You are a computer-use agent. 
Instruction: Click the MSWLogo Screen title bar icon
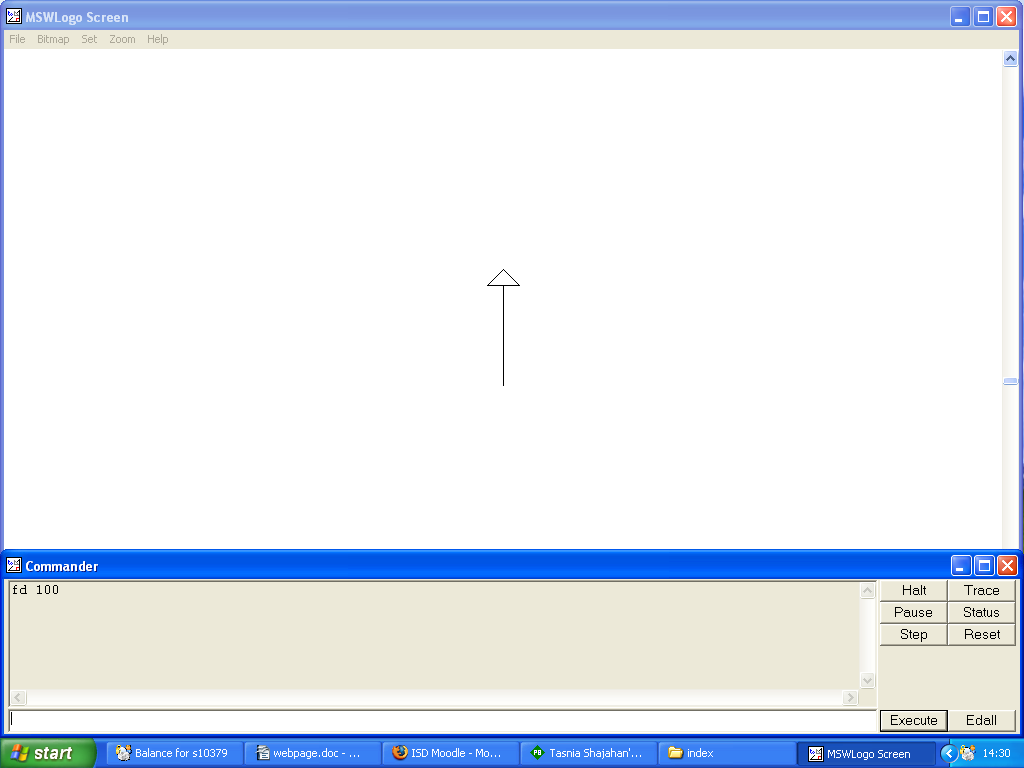click(14, 17)
